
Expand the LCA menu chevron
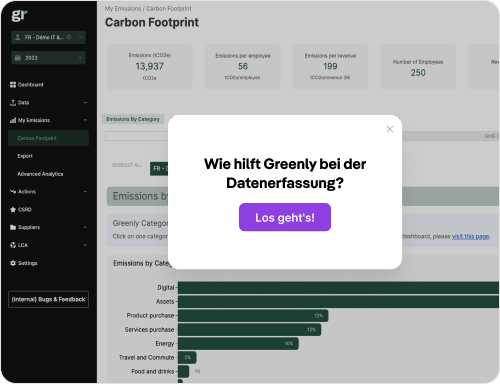[85, 245]
